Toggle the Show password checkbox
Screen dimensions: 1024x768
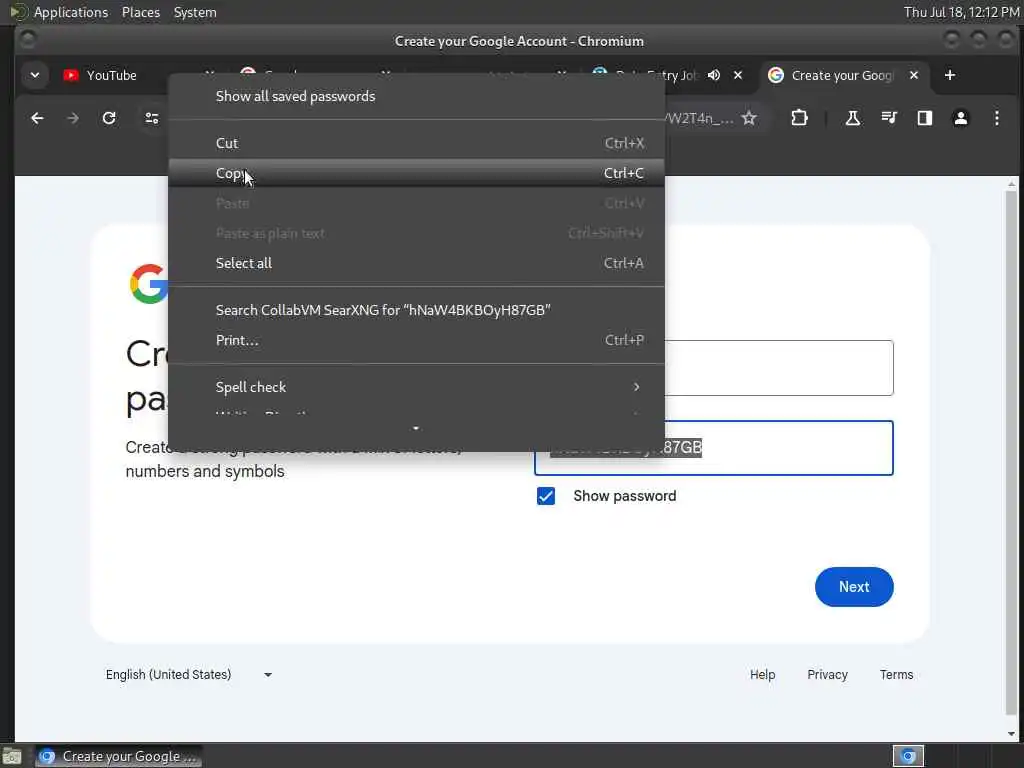click(546, 496)
